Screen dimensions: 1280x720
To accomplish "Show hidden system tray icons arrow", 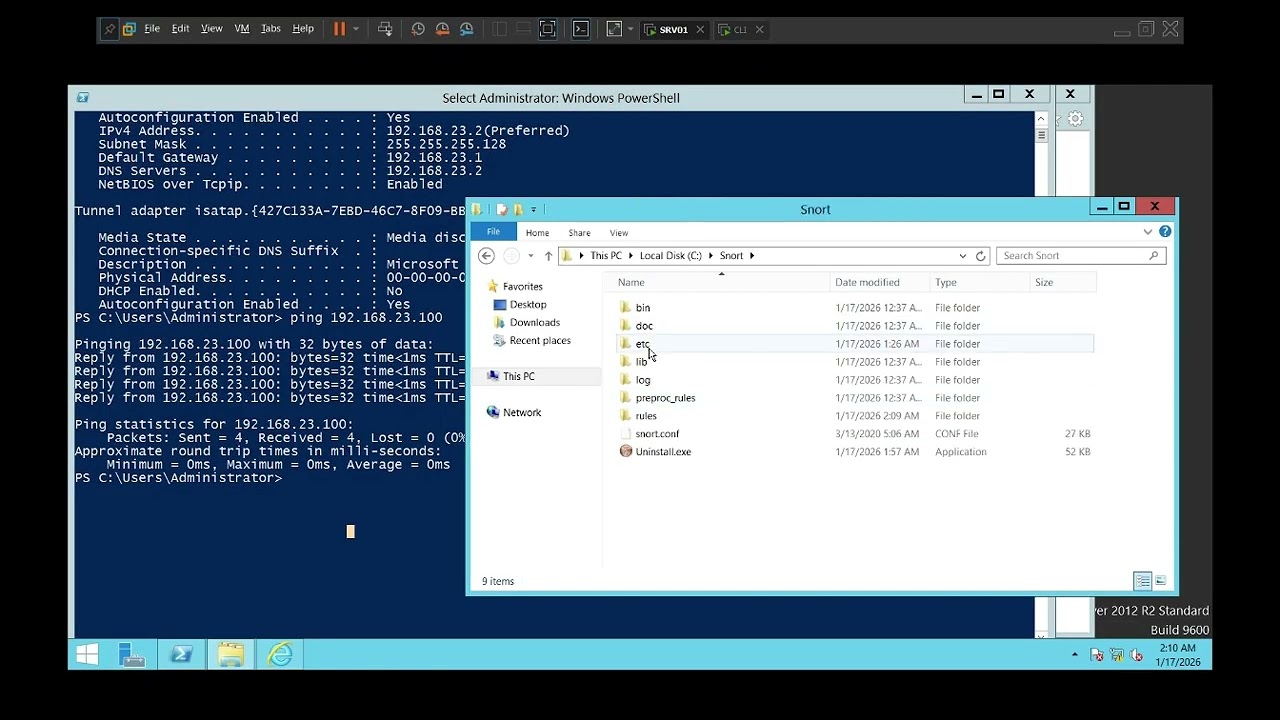I will tap(1075, 655).
